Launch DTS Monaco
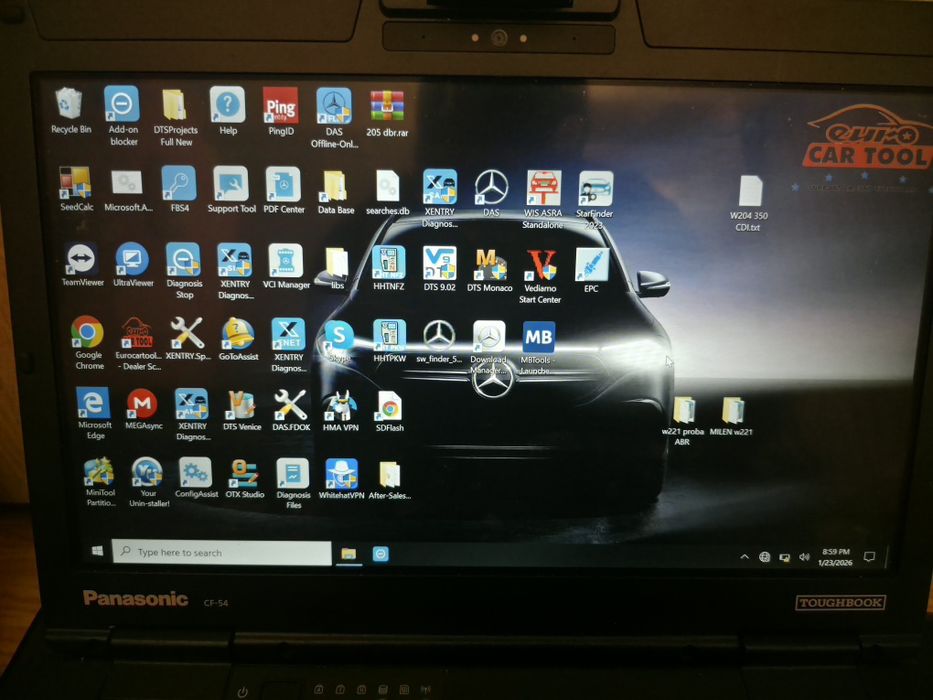This screenshot has width=933, height=700. [490, 264]
